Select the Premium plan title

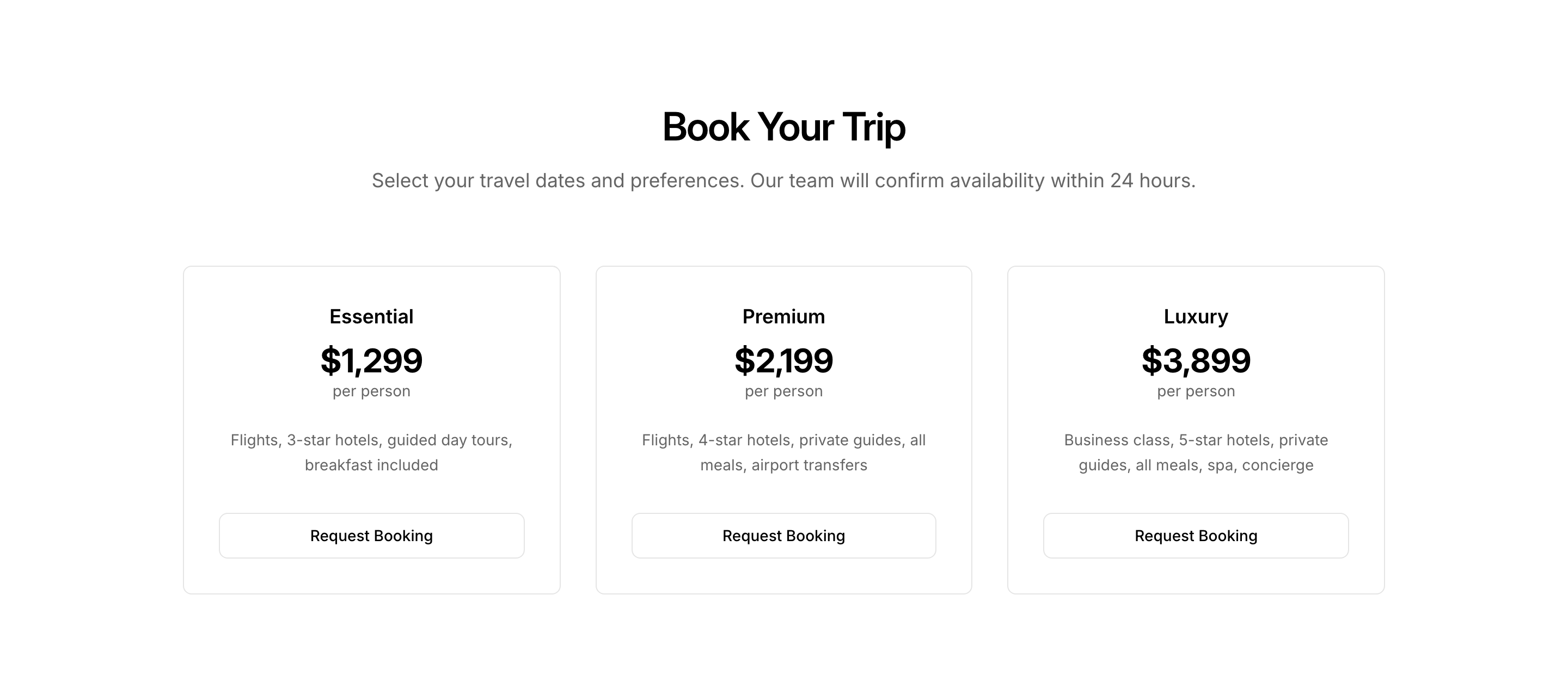pos(783,316)
